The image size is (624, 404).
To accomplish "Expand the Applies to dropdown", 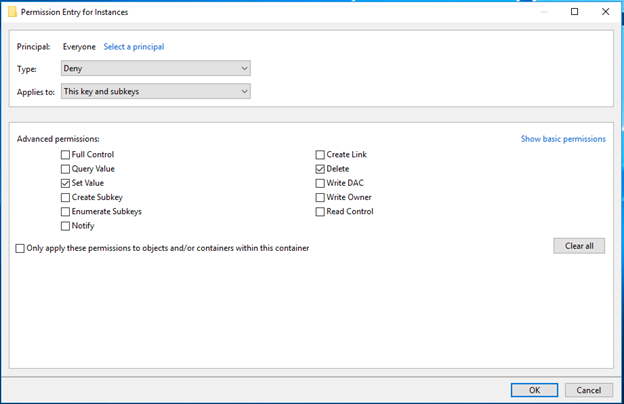I will click(156, 91).
